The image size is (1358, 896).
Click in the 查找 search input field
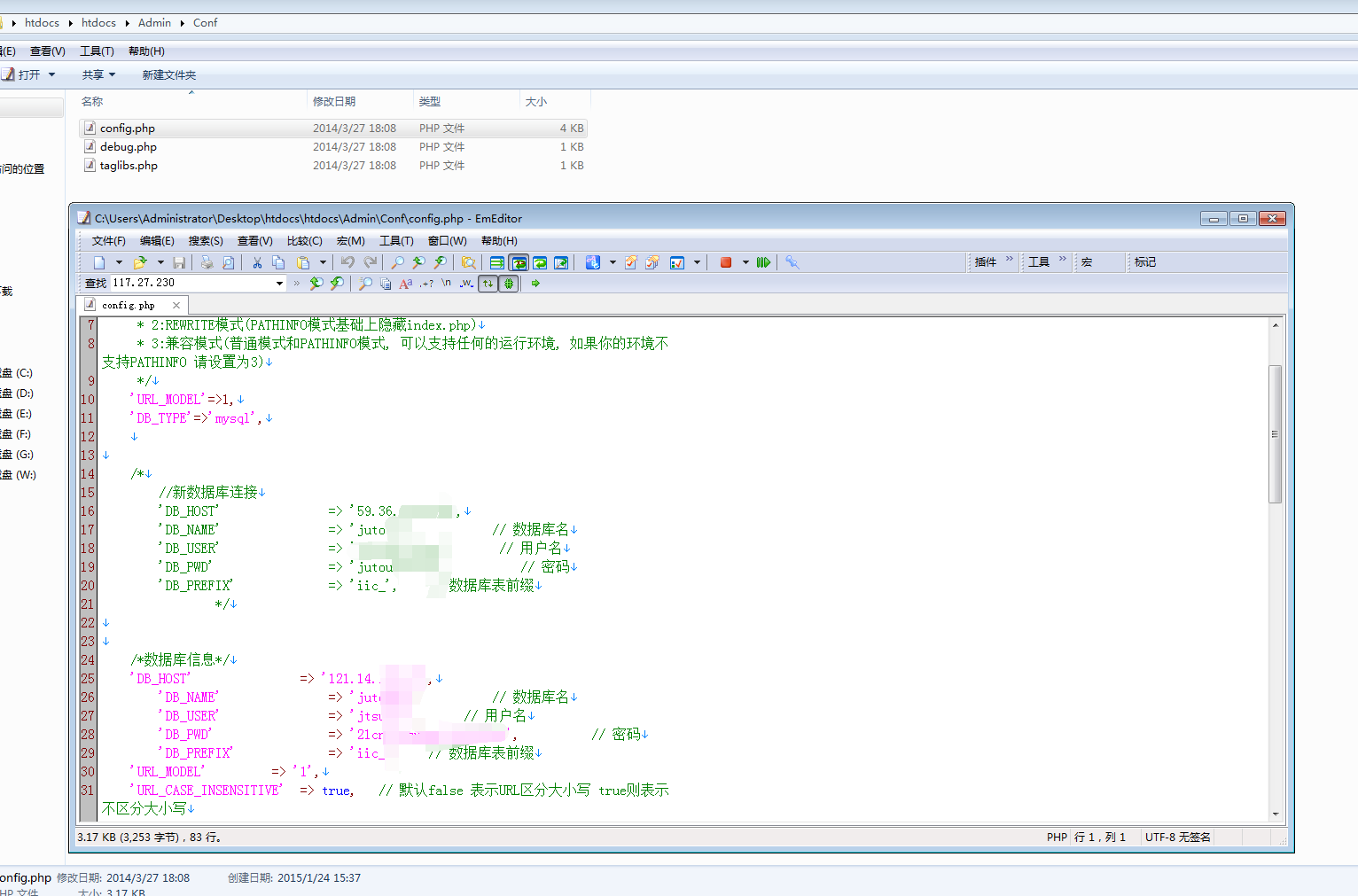pos(191,284)
